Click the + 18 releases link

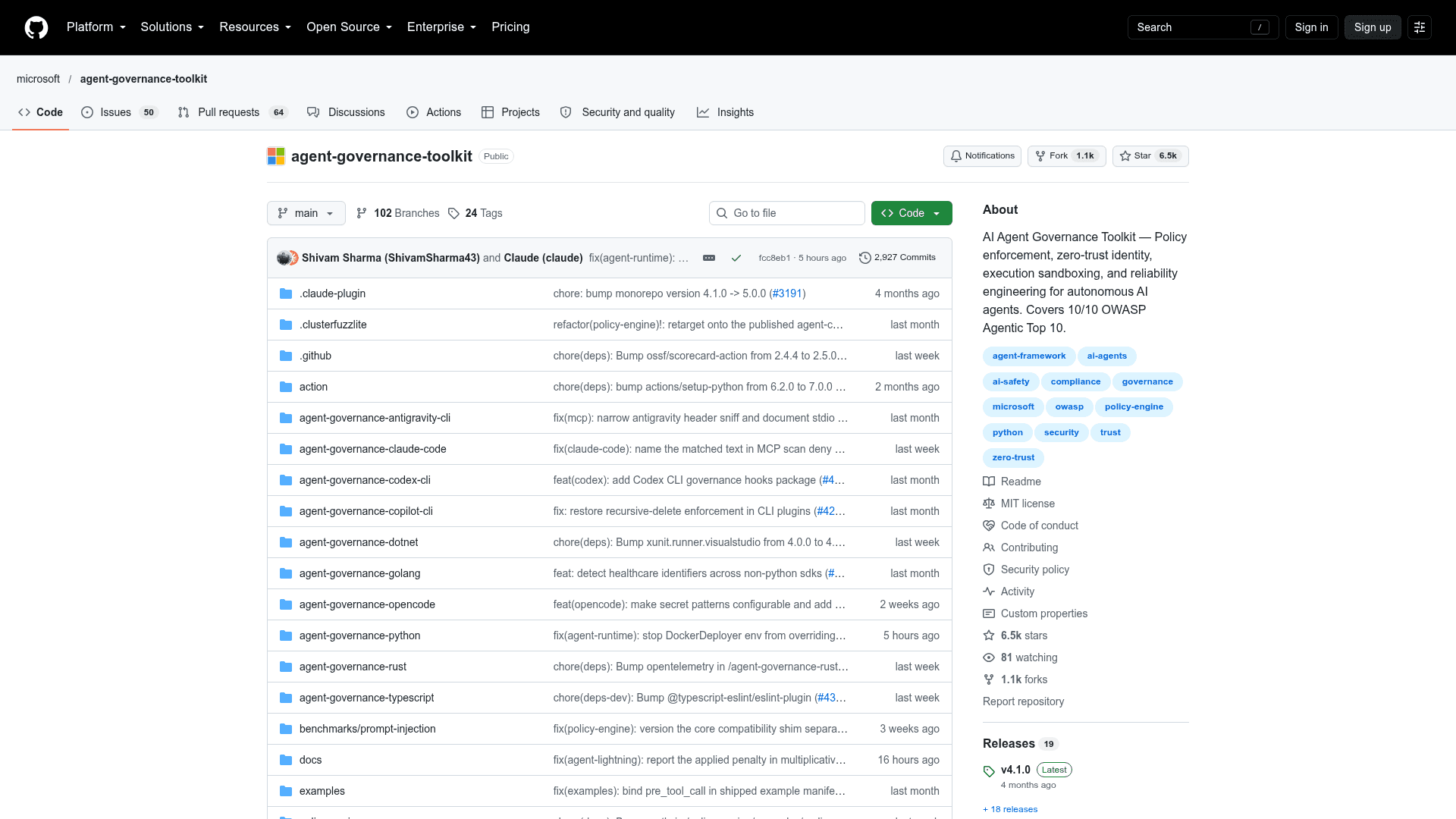1010,809
